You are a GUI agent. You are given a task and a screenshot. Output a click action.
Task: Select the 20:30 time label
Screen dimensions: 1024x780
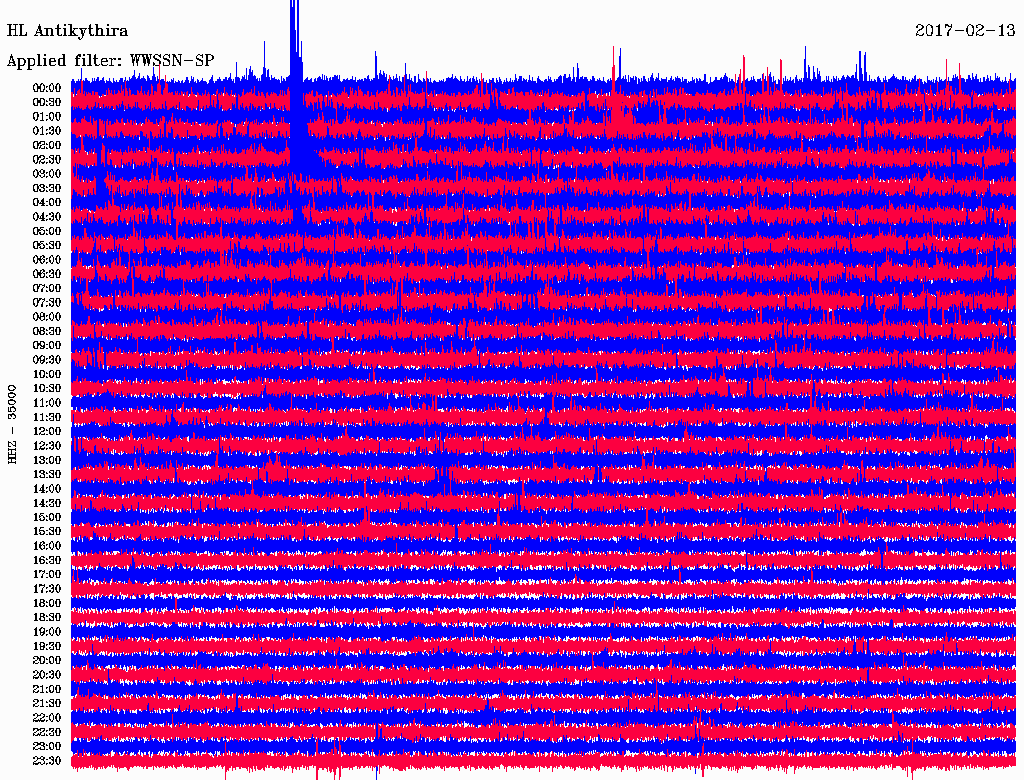(x=47, y=675)
